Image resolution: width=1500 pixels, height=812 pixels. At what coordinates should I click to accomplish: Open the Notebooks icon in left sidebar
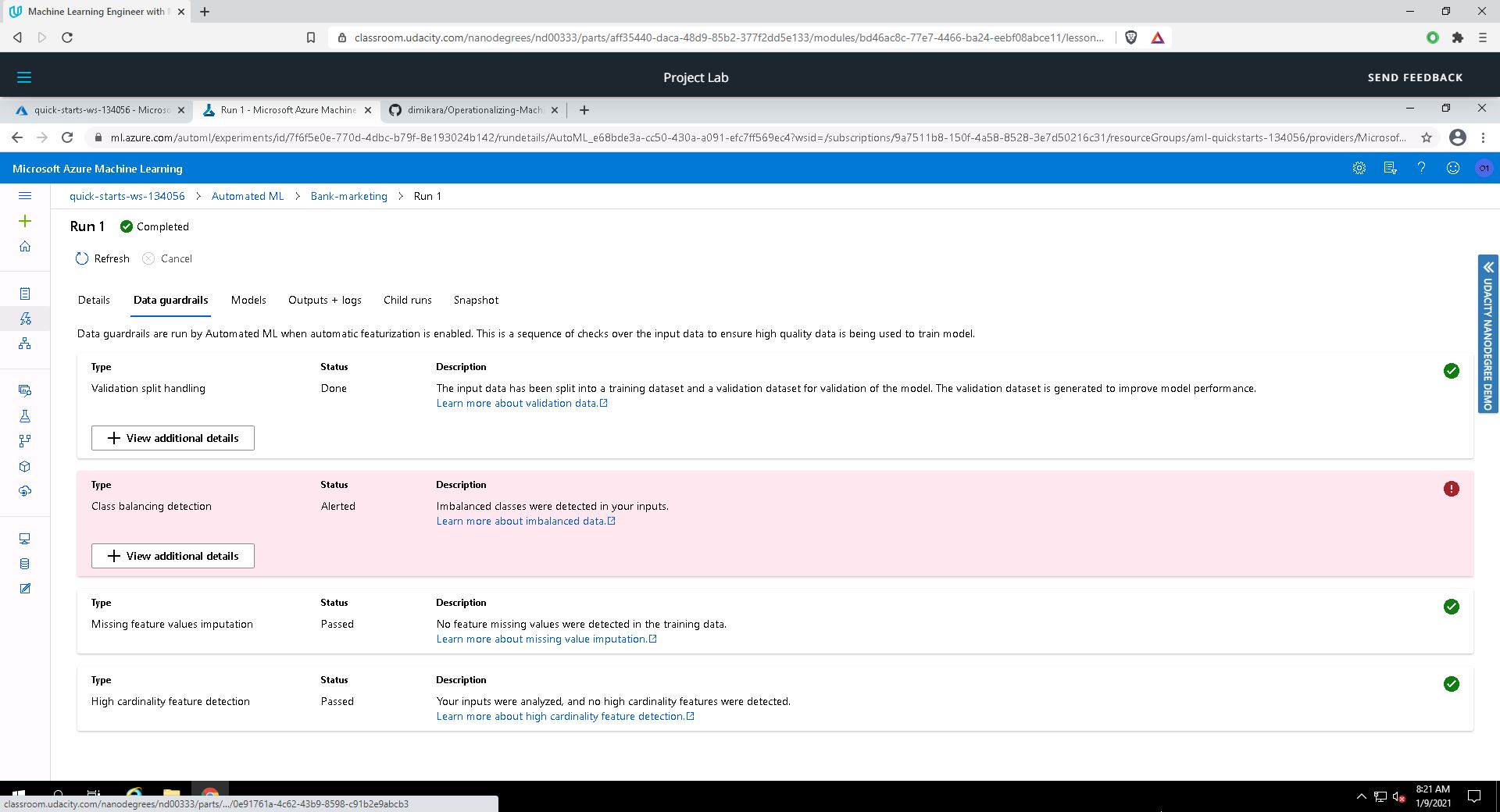pyautogui.click(x=25, y=294)
